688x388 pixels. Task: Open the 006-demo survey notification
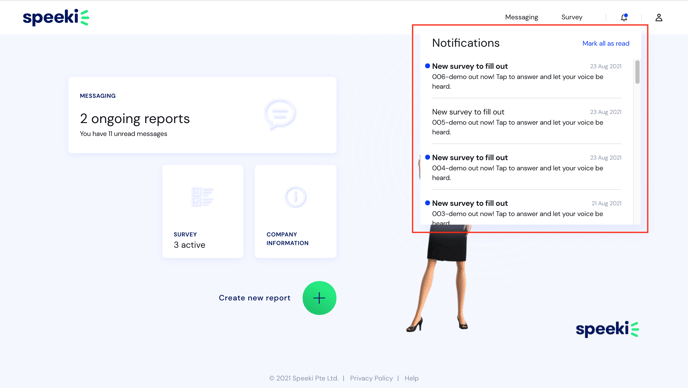[x=526, y=76]
